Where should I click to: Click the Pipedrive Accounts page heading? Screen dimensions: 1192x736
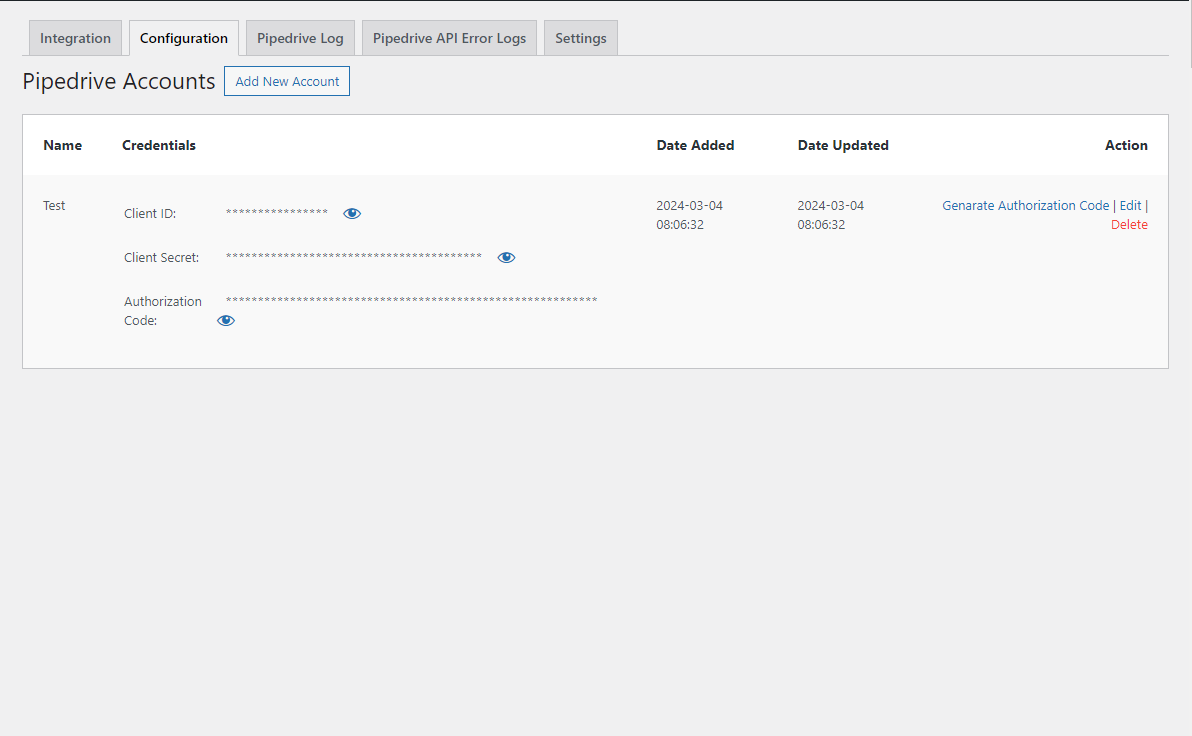119,81
